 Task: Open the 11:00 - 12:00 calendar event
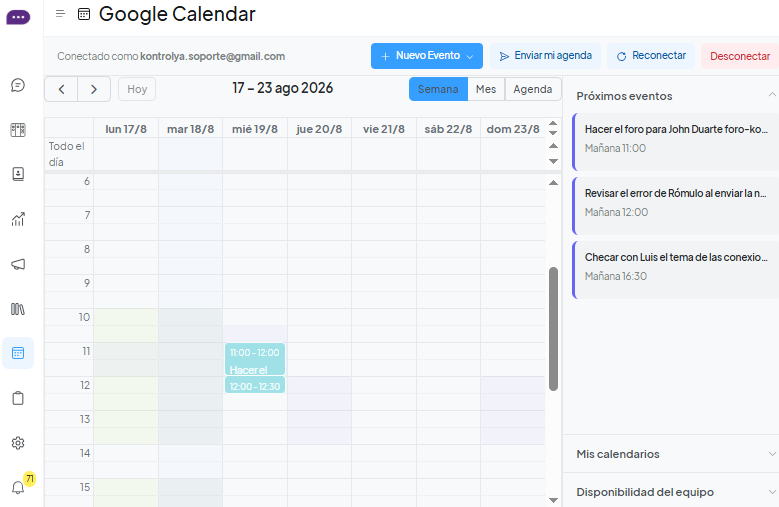coord(255,359)
